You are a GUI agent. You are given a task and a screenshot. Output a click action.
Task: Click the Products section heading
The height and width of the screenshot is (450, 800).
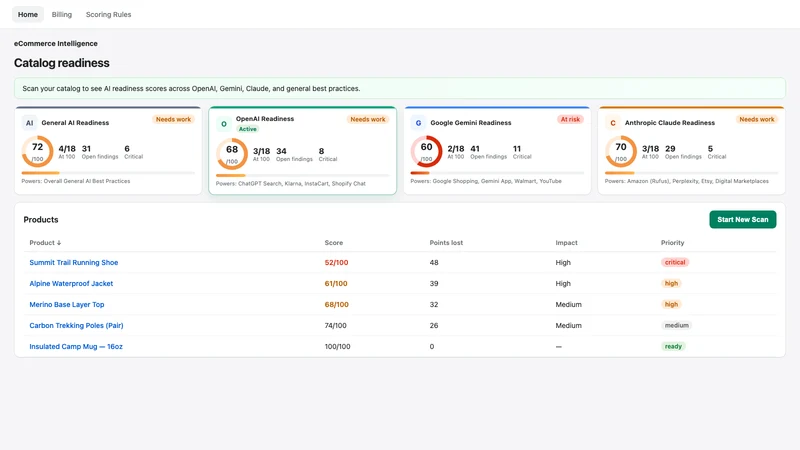pos(41,219)
